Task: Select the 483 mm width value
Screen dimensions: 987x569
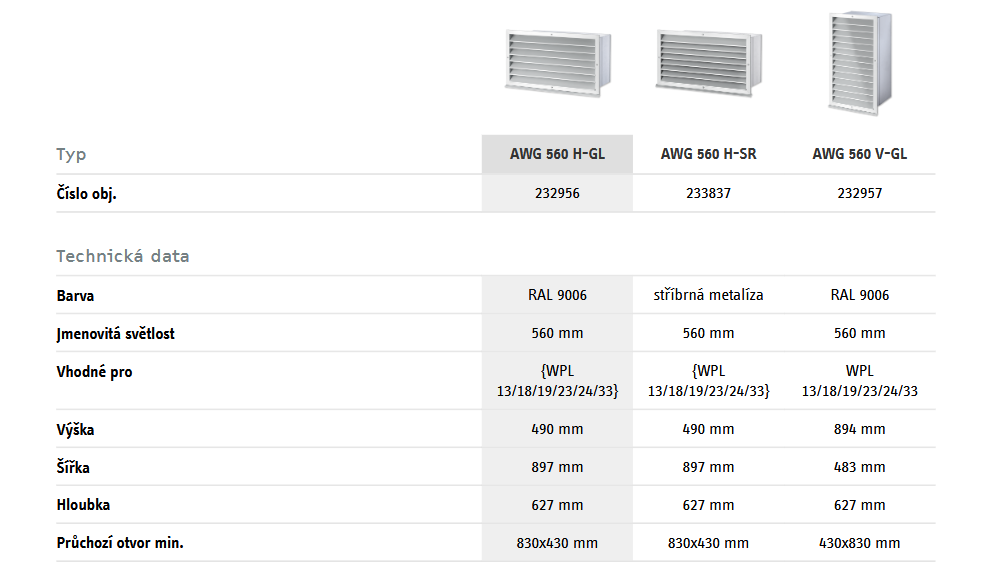Action: (859, 467)
